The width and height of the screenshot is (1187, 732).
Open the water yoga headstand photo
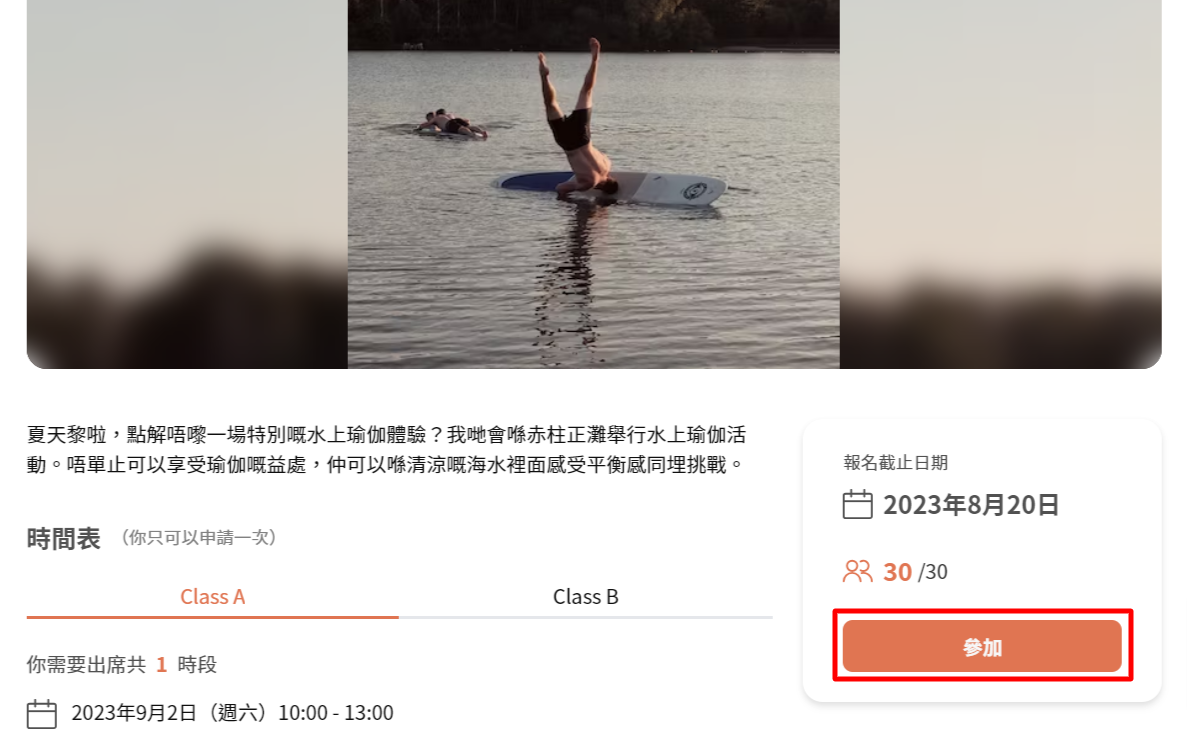point(594,184)
